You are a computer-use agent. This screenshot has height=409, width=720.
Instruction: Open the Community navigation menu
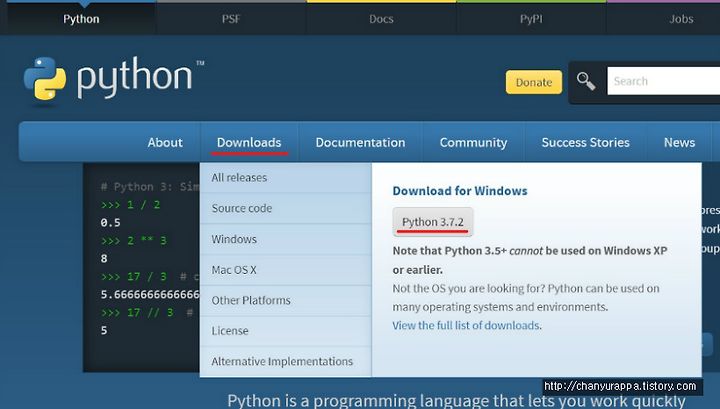coord(473,142)
